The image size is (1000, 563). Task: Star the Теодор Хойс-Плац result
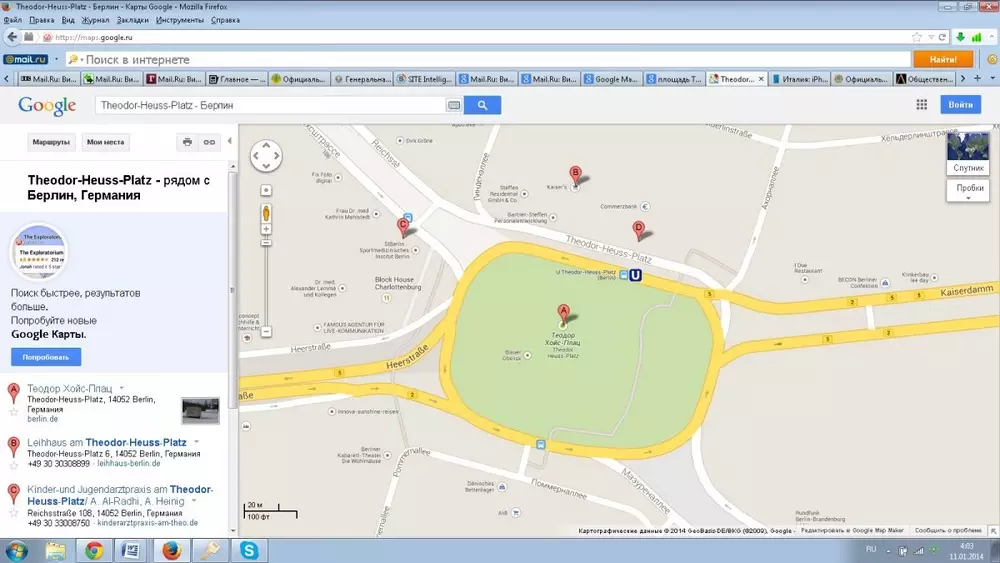(13, 411)
